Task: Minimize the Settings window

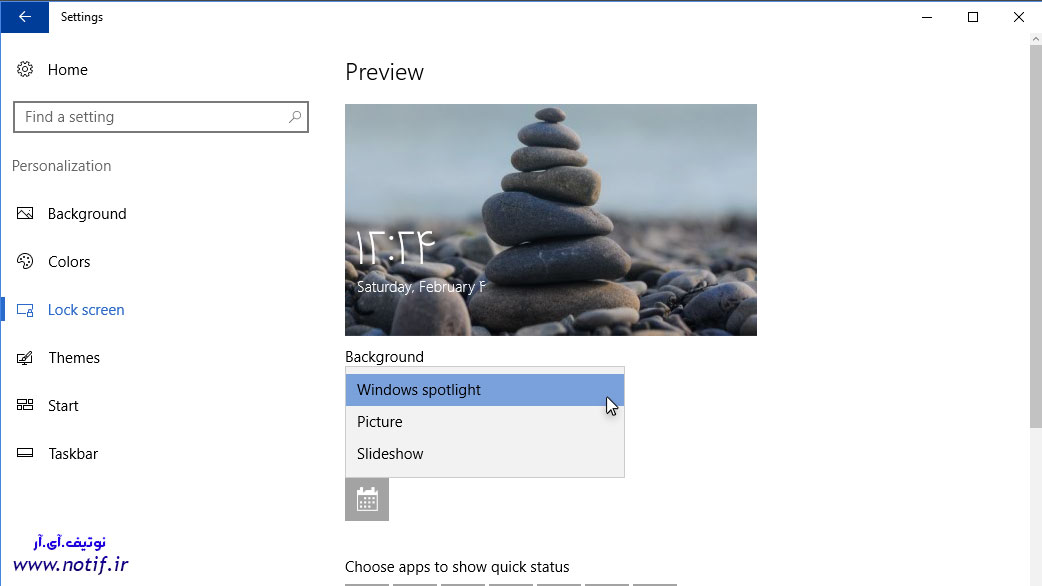Action: click(x=927, y=17)
